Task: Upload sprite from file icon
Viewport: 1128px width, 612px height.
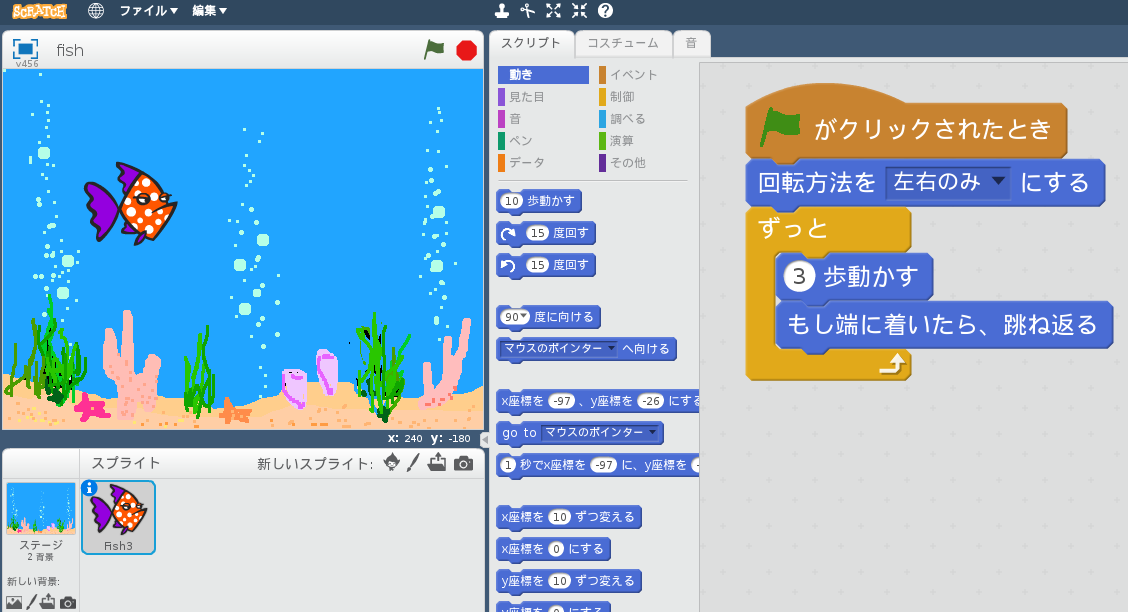Action: tap(437, 462)
